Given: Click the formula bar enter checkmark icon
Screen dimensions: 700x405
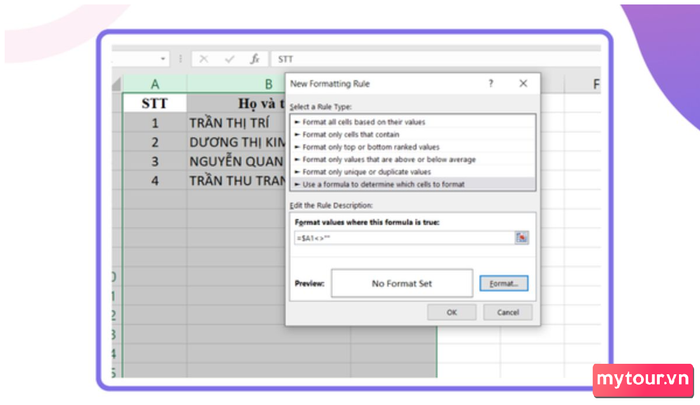Looking at the screenshot, I should pyautogui.click(x=229, y=59).
